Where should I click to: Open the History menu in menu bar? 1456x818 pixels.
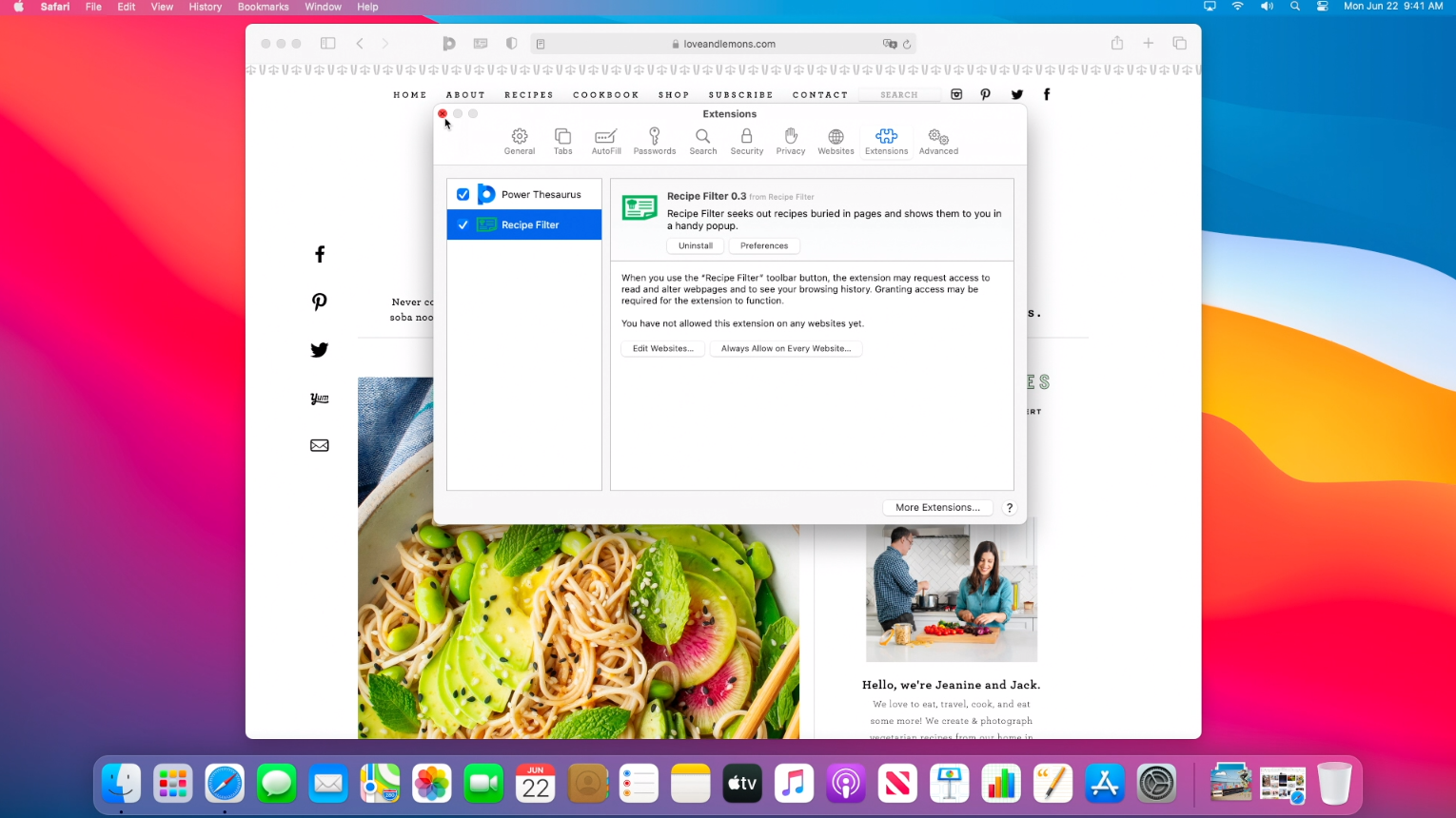click(x=205, y=7)
